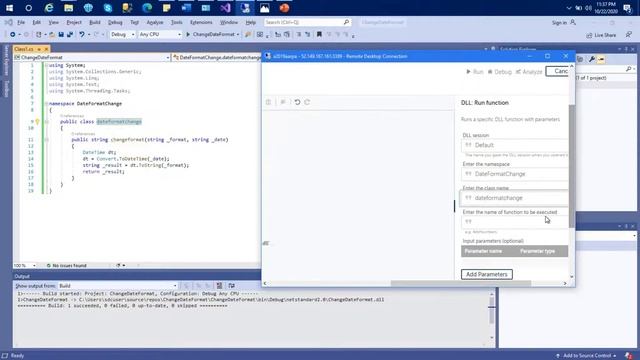Click the remote window horizontal scrollbar
The image size is (640, 360).
[x=461, y=283]
